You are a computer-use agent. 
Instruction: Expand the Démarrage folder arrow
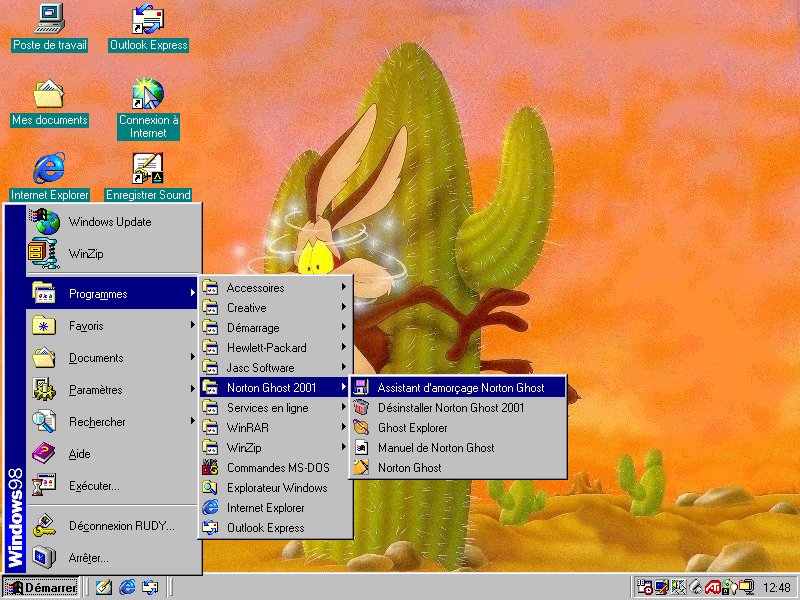pyautogui.click(x=344, y=327)
